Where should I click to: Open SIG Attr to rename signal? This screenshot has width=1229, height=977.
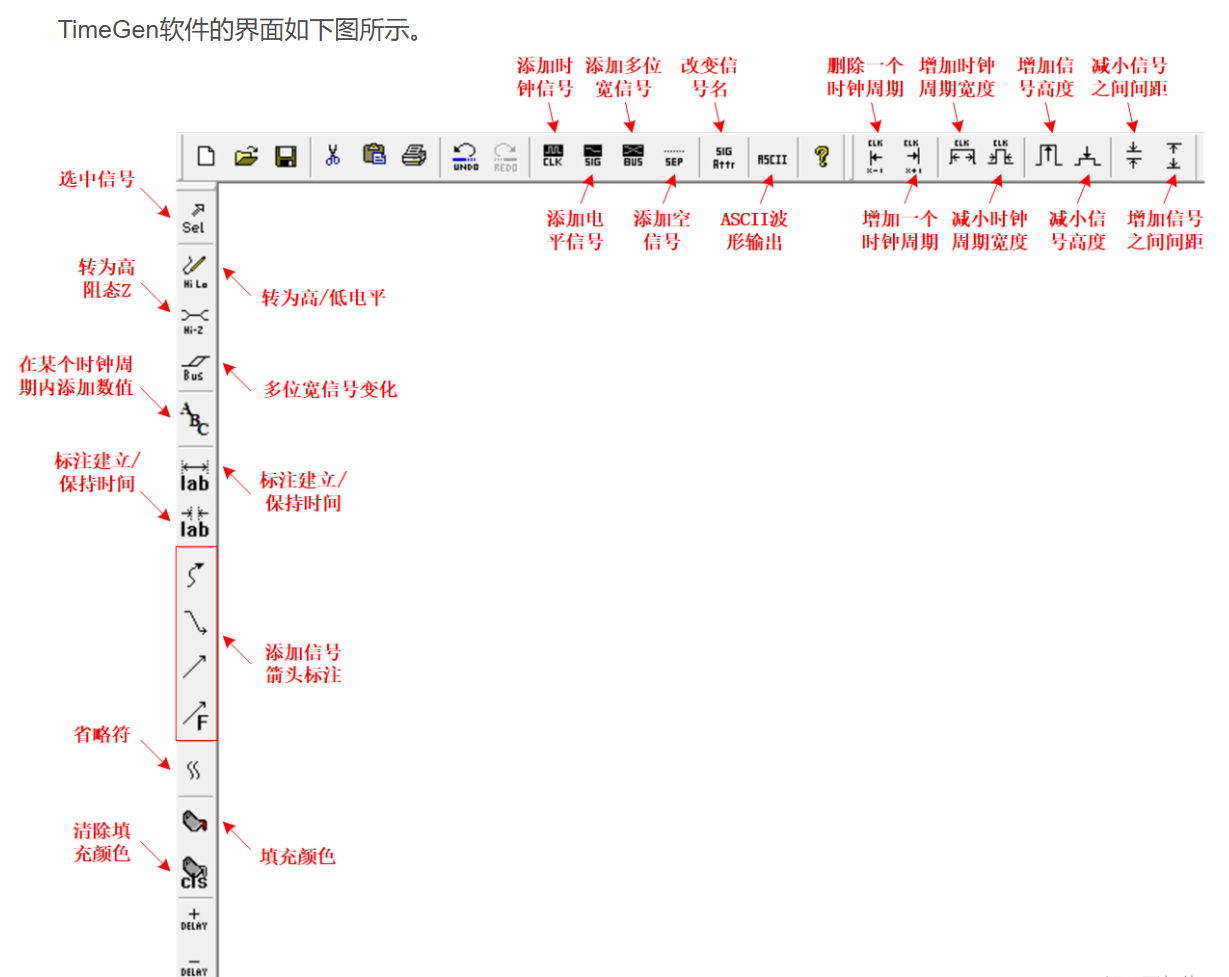tap(723, 156)
